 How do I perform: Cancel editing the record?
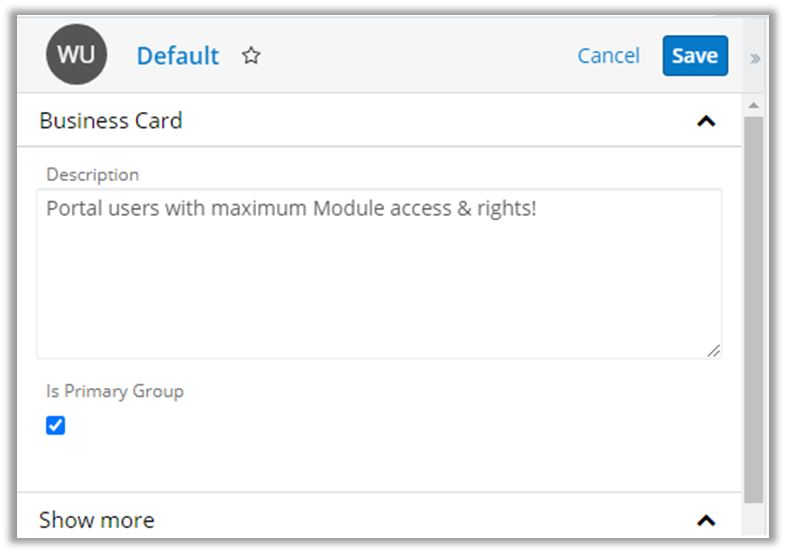(x=608, y=56)
